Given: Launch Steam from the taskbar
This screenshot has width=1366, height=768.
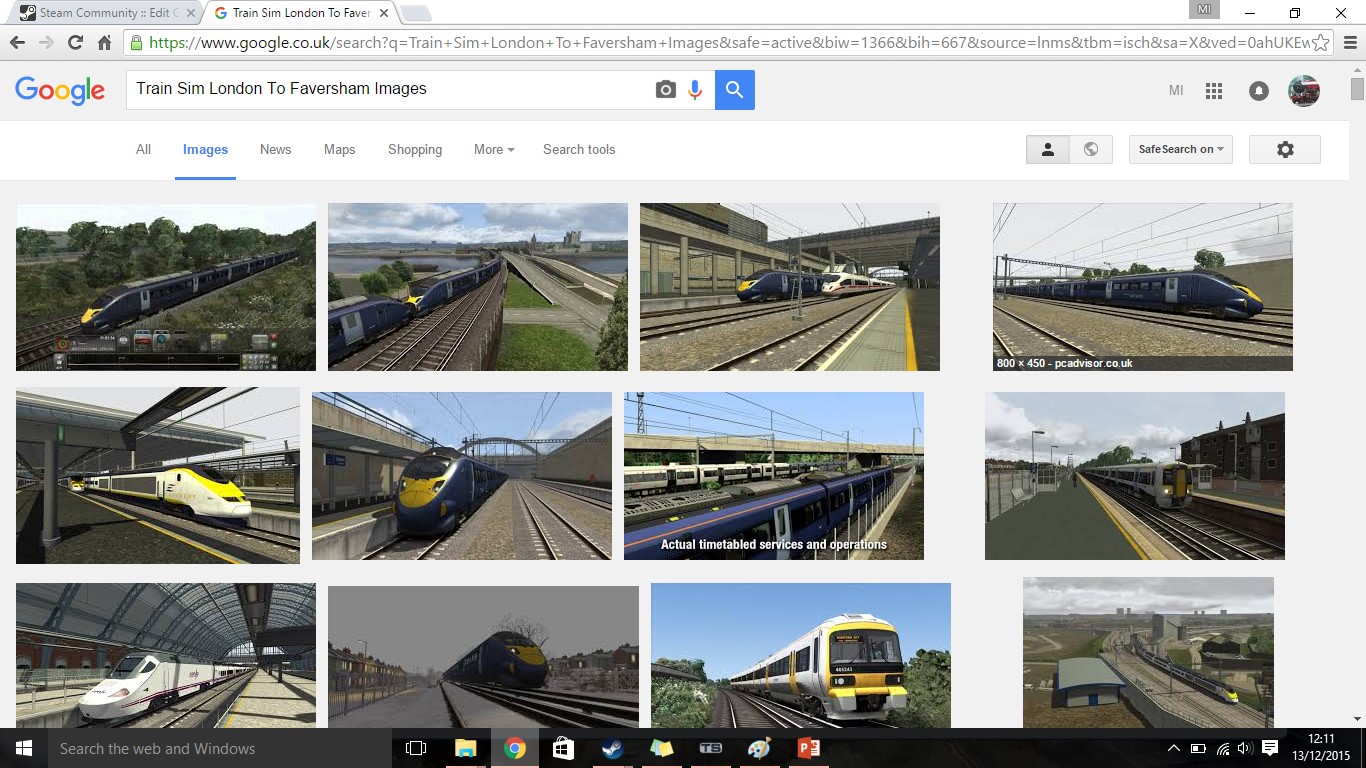Looking at the screenshot, I should pyautogui.click(x=612, y=748).
